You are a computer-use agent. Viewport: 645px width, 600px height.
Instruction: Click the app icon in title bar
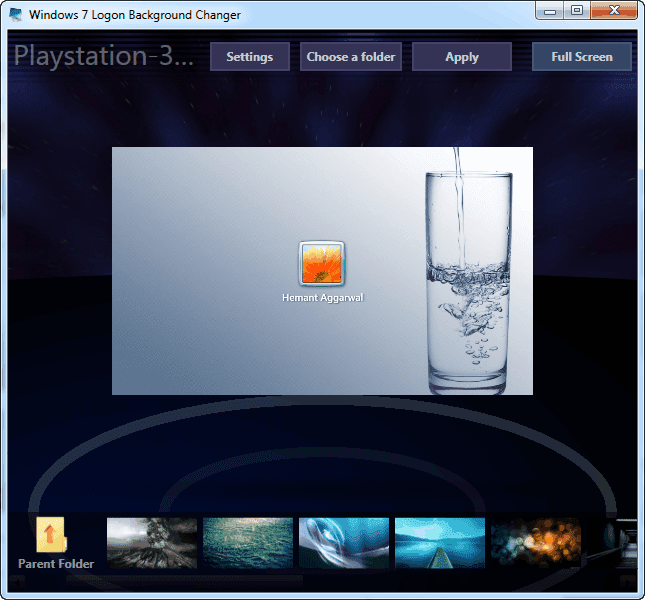pyautogui.click(x=16, y=14)
